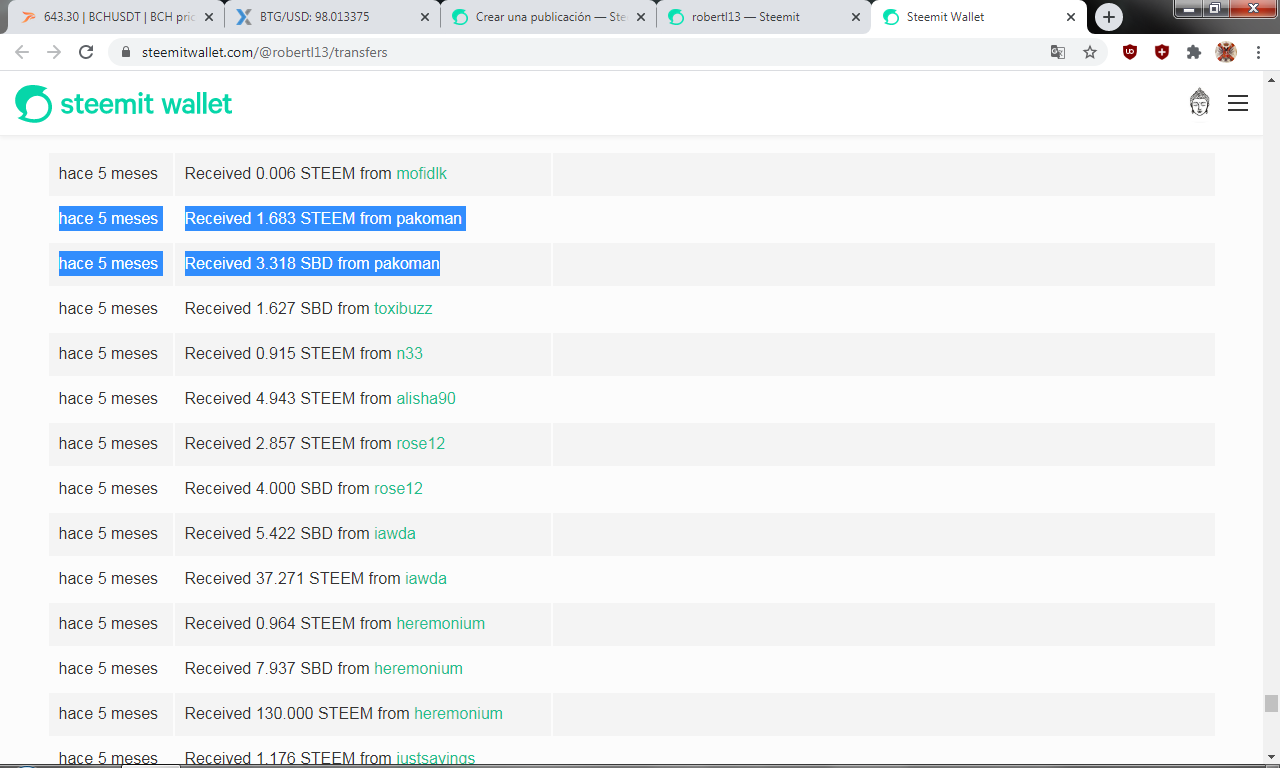Click 'Received 130.000 STEEM from' text
Viewport: 1280px width, 768px height.
297,713
